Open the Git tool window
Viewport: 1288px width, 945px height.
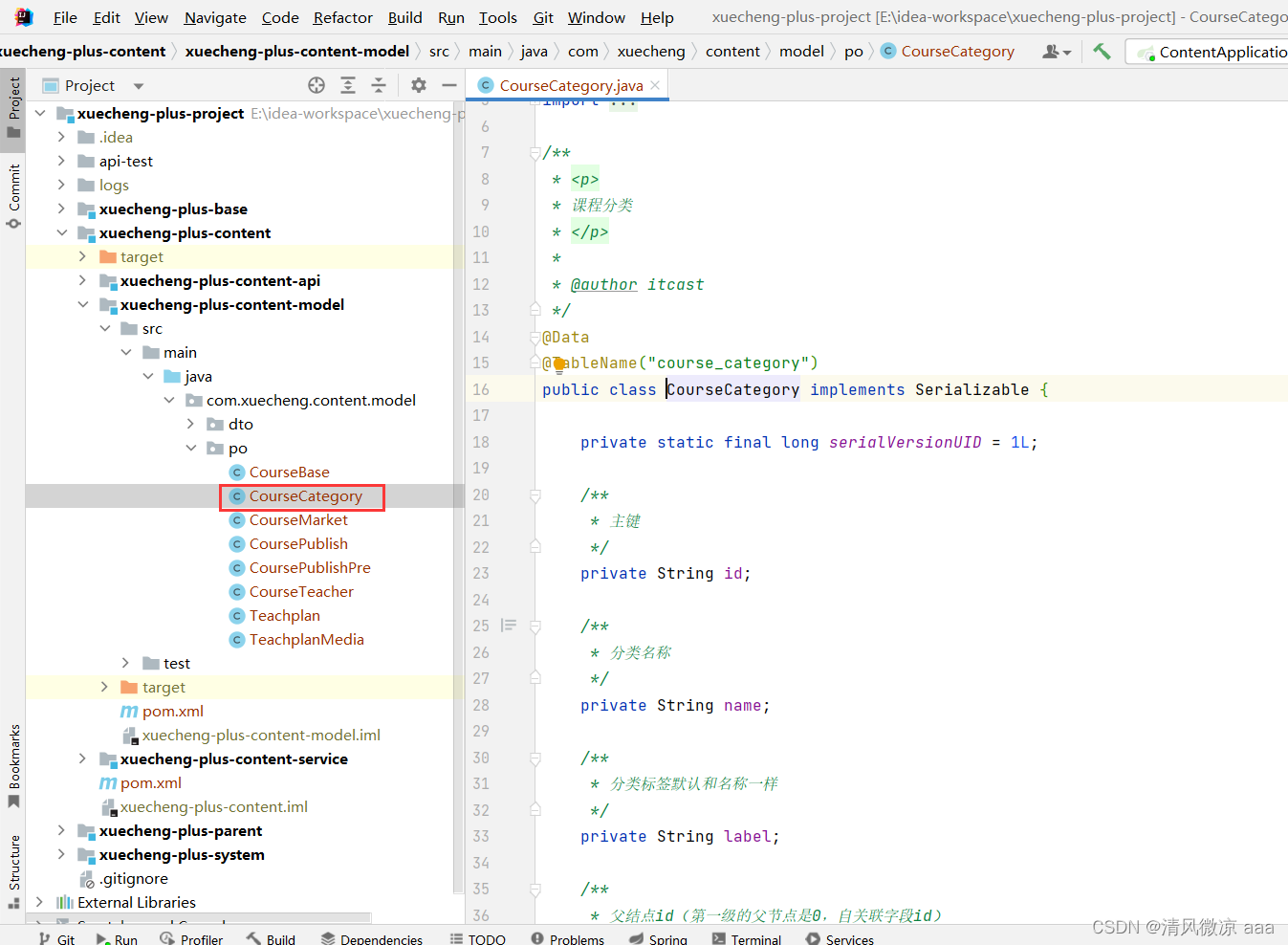point(56,939)
